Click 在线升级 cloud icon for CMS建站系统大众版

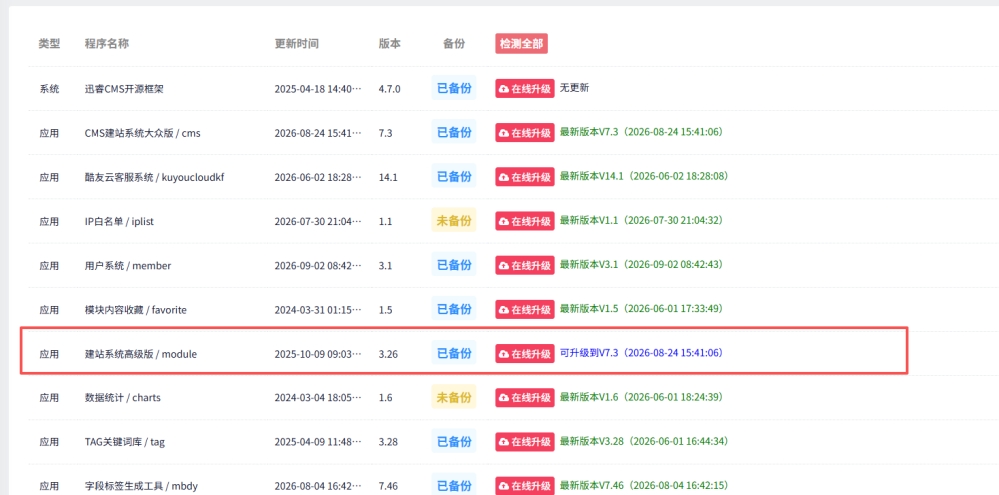(503, 133)
